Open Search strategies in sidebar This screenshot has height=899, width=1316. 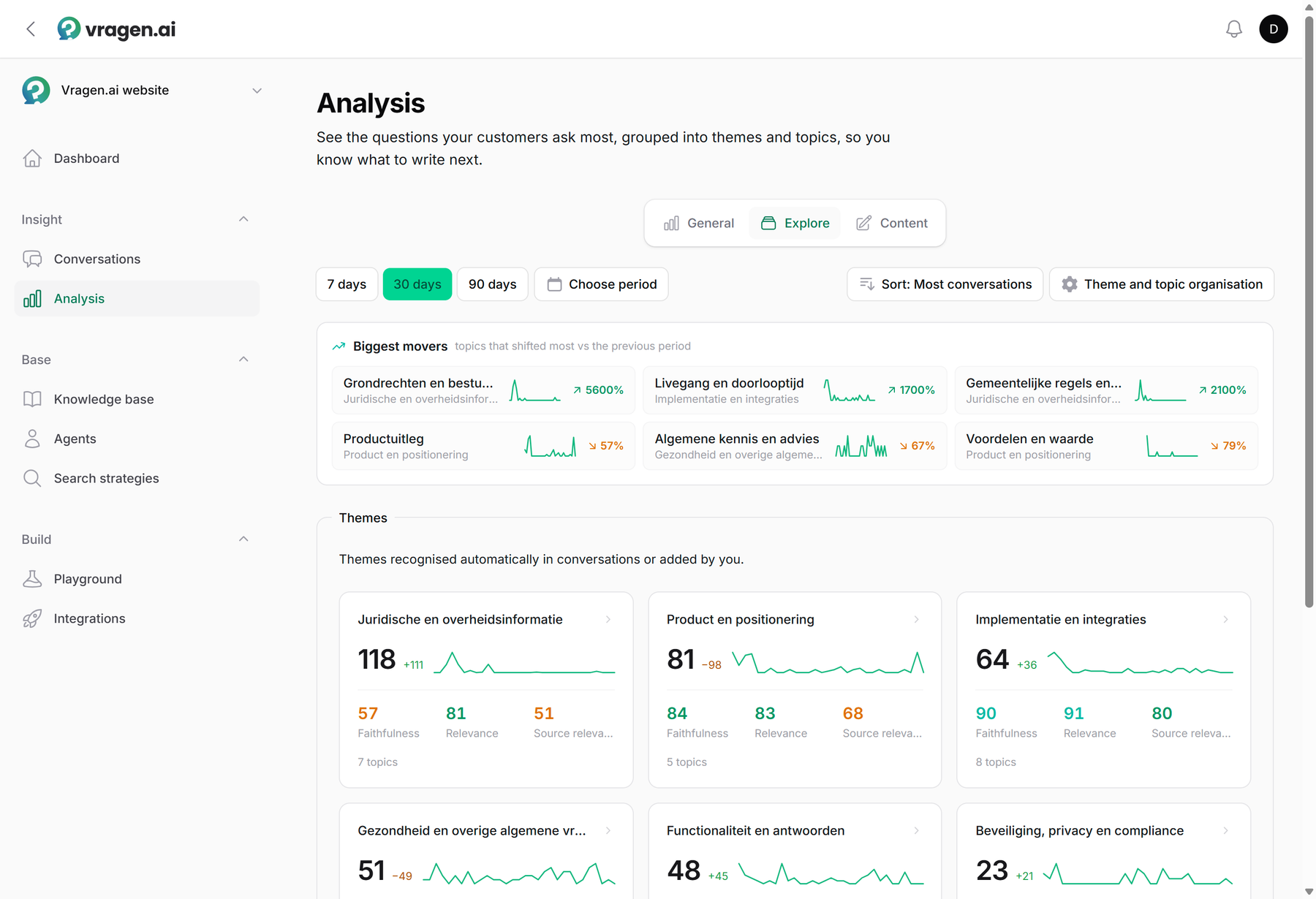[137, 479]
